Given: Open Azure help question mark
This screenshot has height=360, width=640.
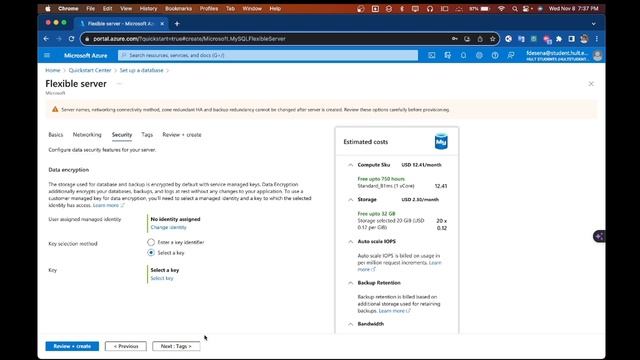Looking at the screenshot, I should pos(495,55).
